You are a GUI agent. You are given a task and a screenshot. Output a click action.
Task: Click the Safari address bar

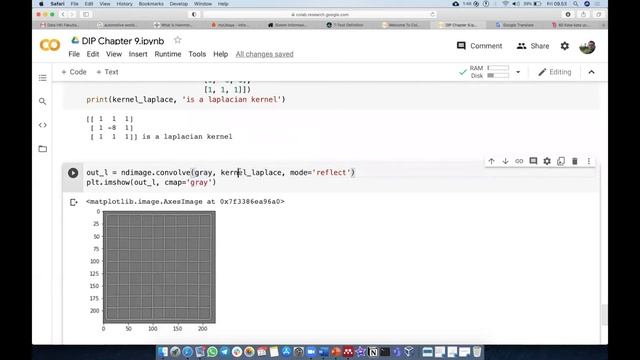tap(320, 14)
